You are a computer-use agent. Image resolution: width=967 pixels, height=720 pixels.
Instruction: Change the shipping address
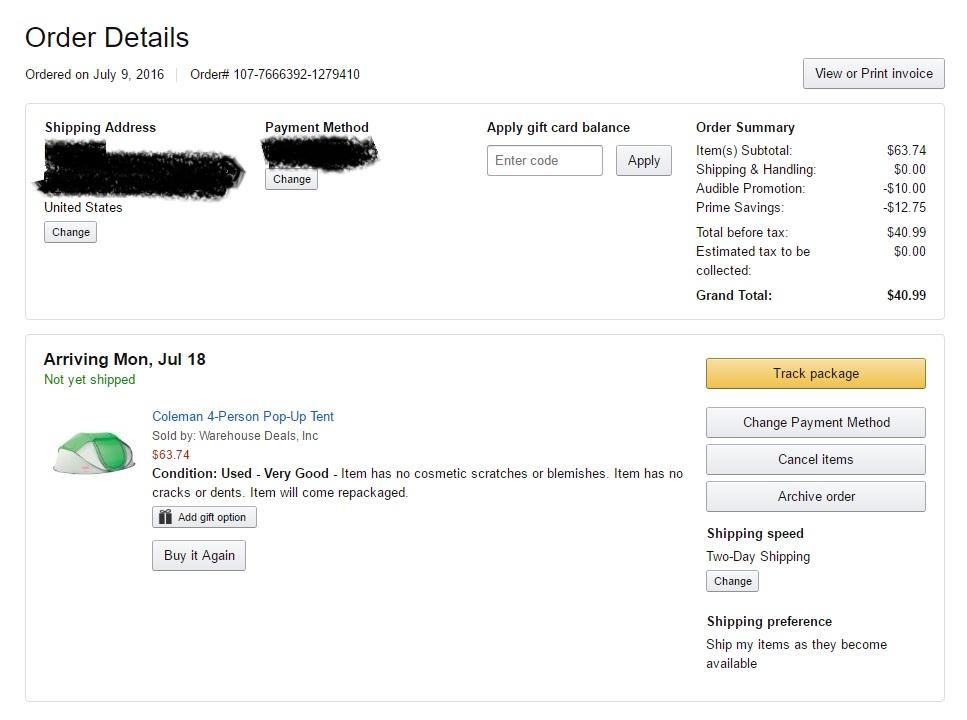70,232
